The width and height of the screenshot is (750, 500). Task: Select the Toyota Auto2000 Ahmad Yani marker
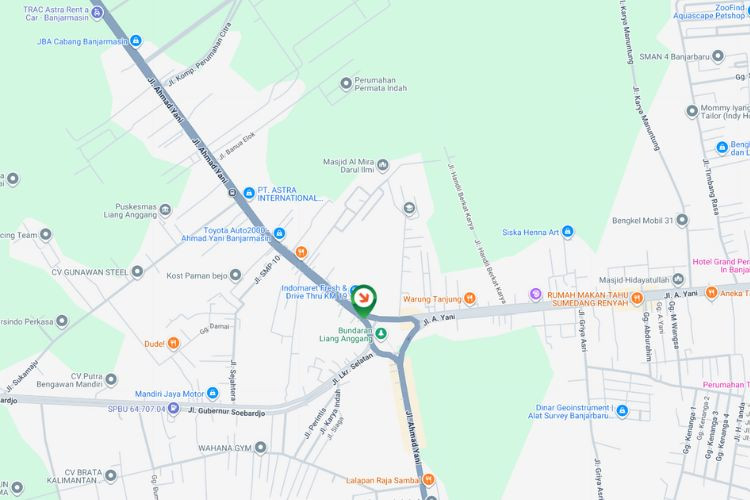[280, 233]
